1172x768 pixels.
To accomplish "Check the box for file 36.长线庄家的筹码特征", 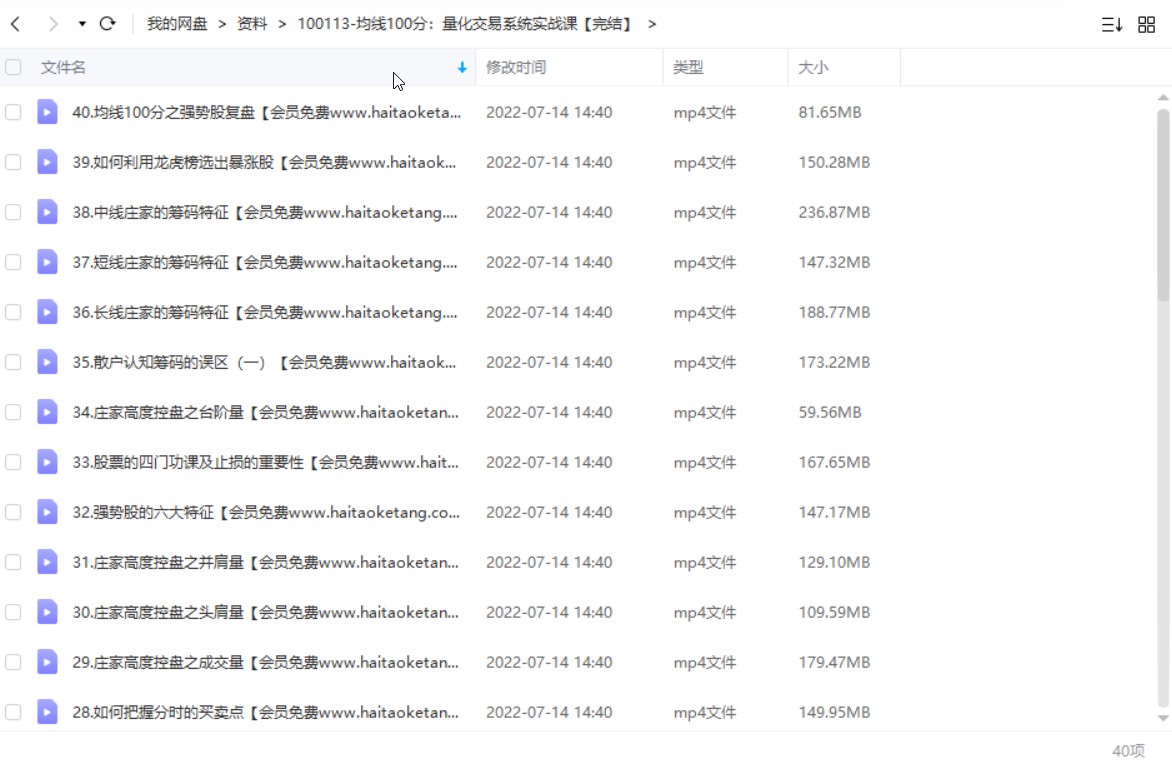I will click(x=13, y=313).
